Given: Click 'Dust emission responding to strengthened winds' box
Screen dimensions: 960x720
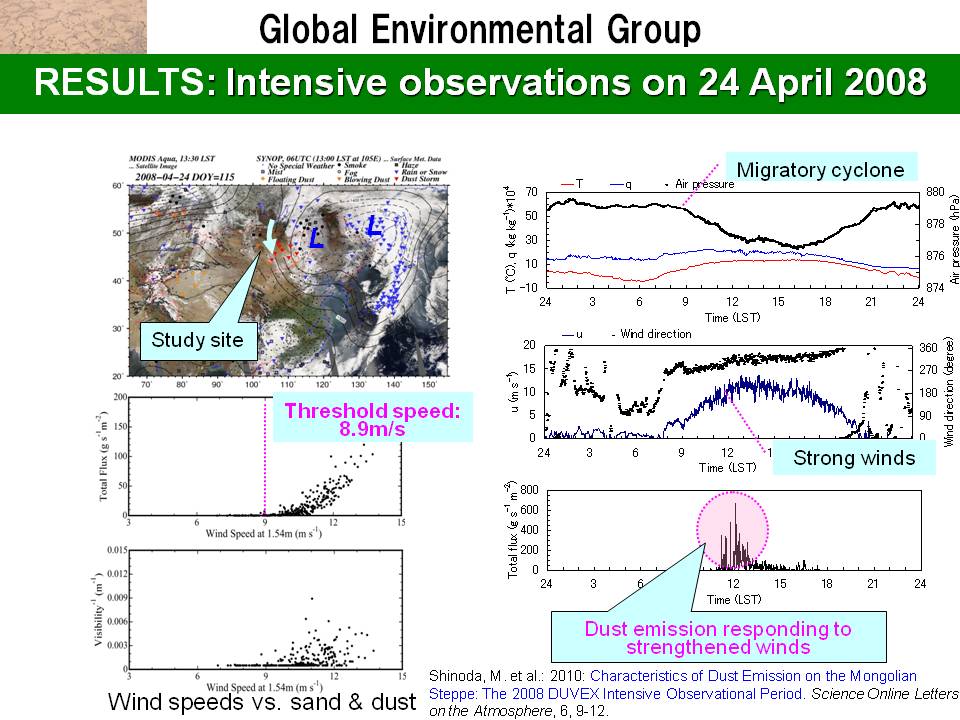Looking at the screenshot, I should (718, 637).
